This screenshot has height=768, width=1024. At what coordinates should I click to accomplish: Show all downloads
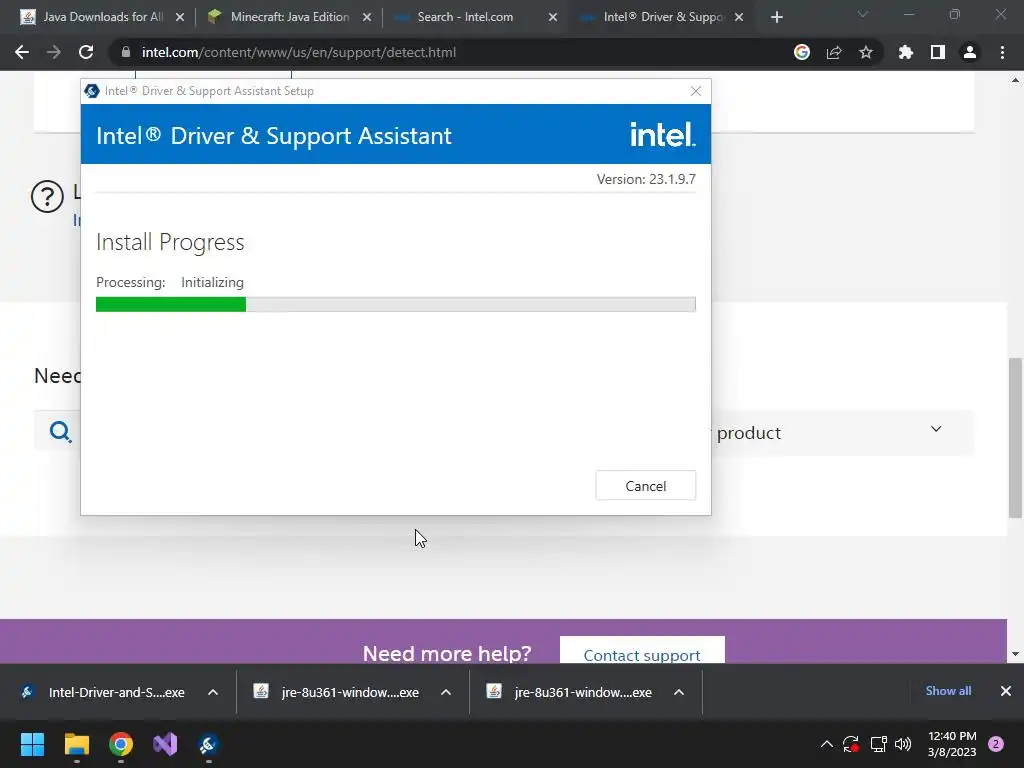click(948, 691)
